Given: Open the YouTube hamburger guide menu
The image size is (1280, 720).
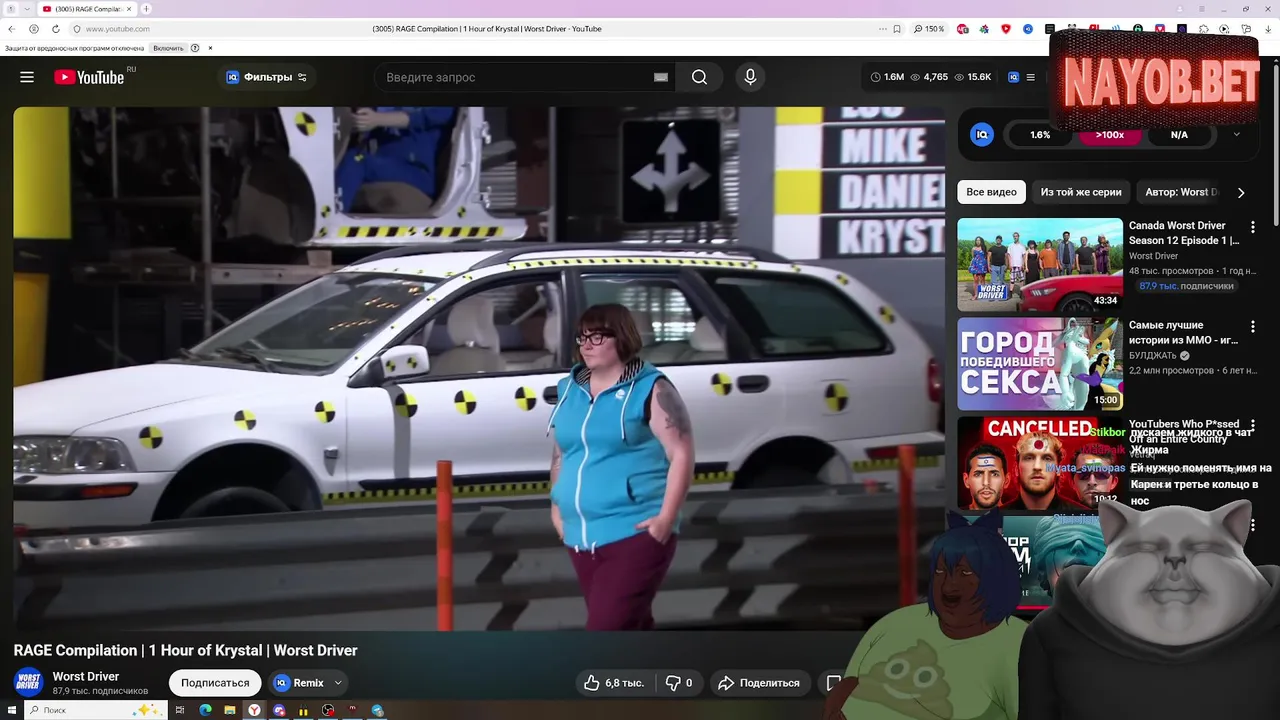Looking at the screenshot, I should (27, 77).
